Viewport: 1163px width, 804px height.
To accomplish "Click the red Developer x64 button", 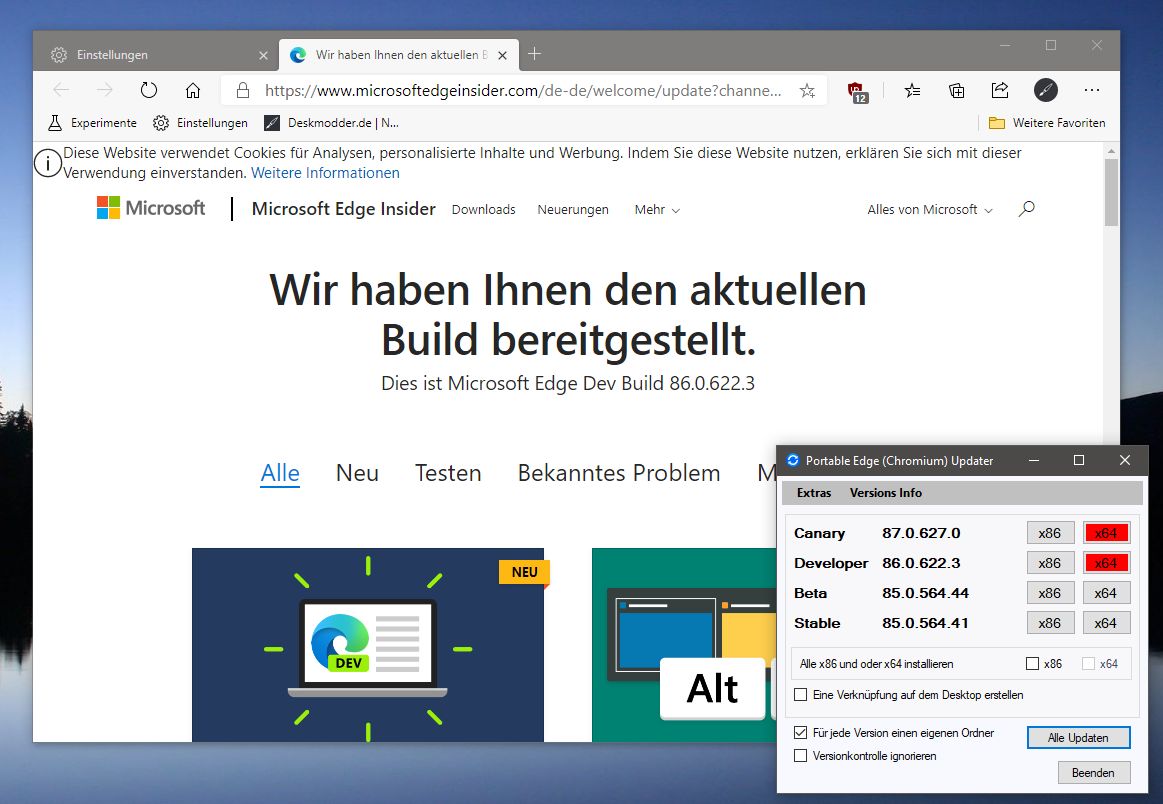I will (x=1106, y=563).
